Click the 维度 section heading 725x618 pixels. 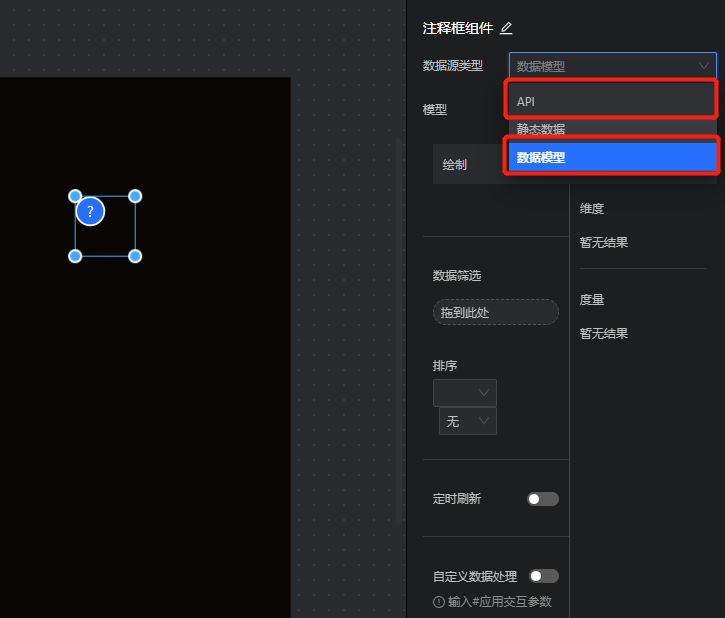[592, 209]
